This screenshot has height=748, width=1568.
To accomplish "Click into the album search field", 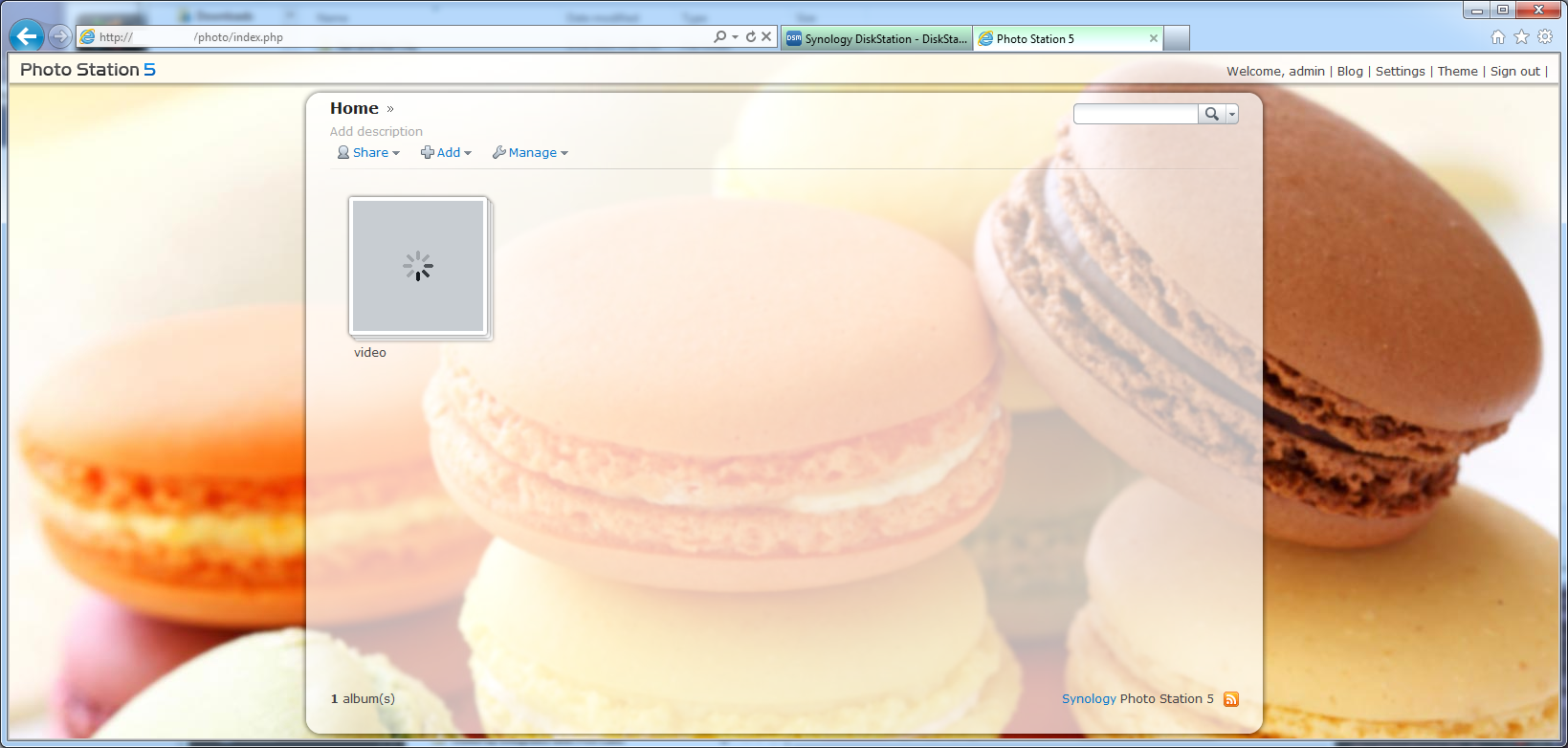I will 1136,114.
